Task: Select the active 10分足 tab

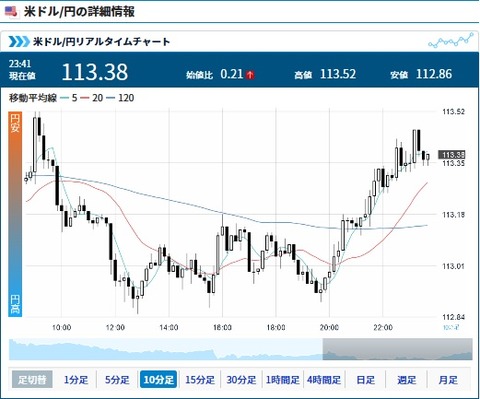Action: tap(159, 379)
